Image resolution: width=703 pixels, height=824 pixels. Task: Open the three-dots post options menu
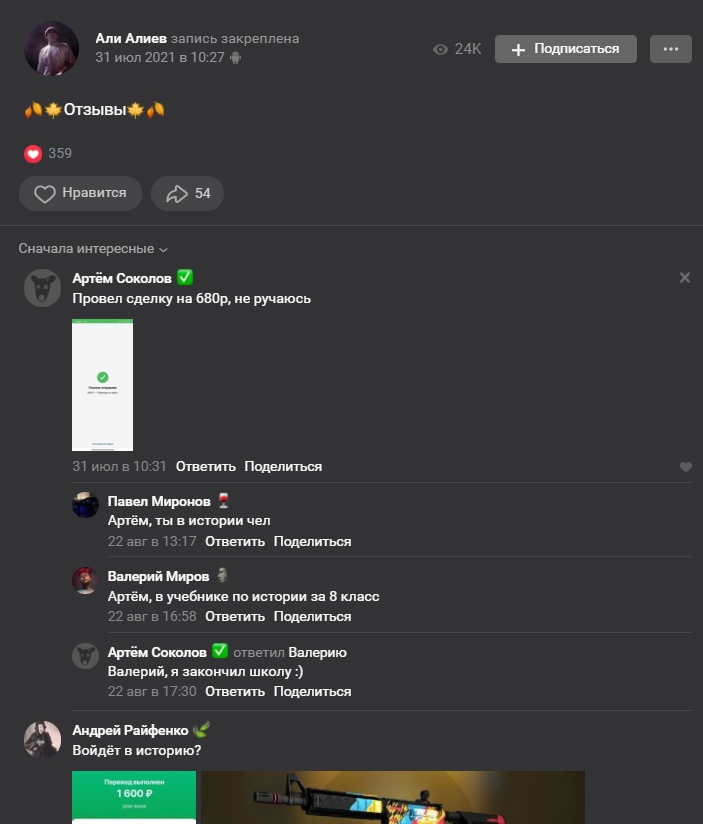670,49
